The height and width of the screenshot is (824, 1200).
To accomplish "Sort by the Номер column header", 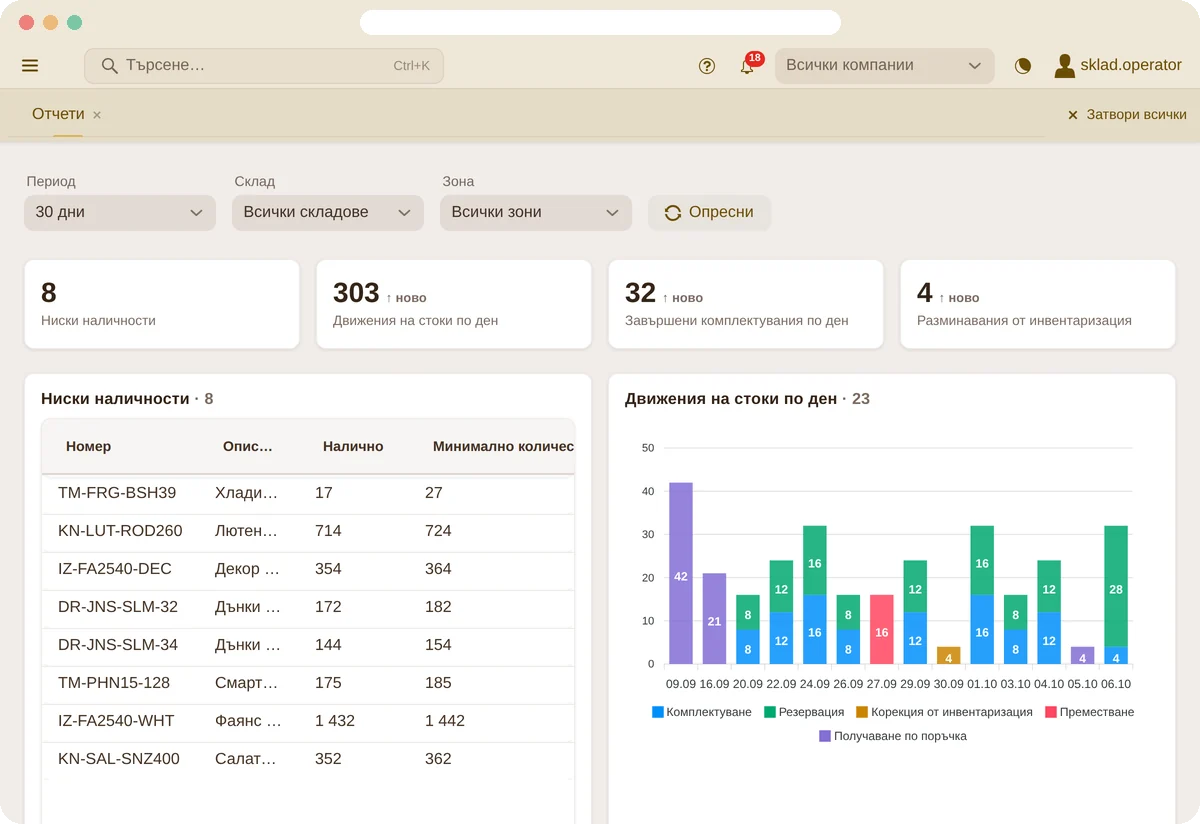I will 89,447.
